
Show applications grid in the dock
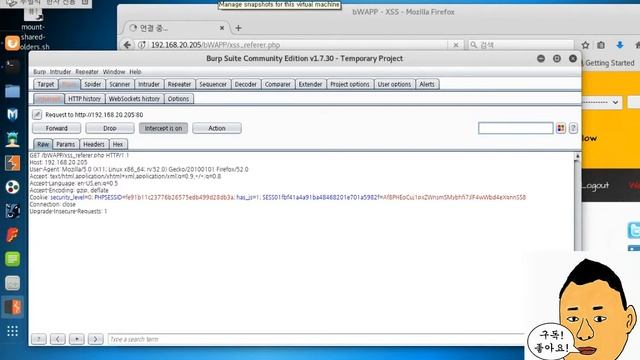(x=12, y=331)
